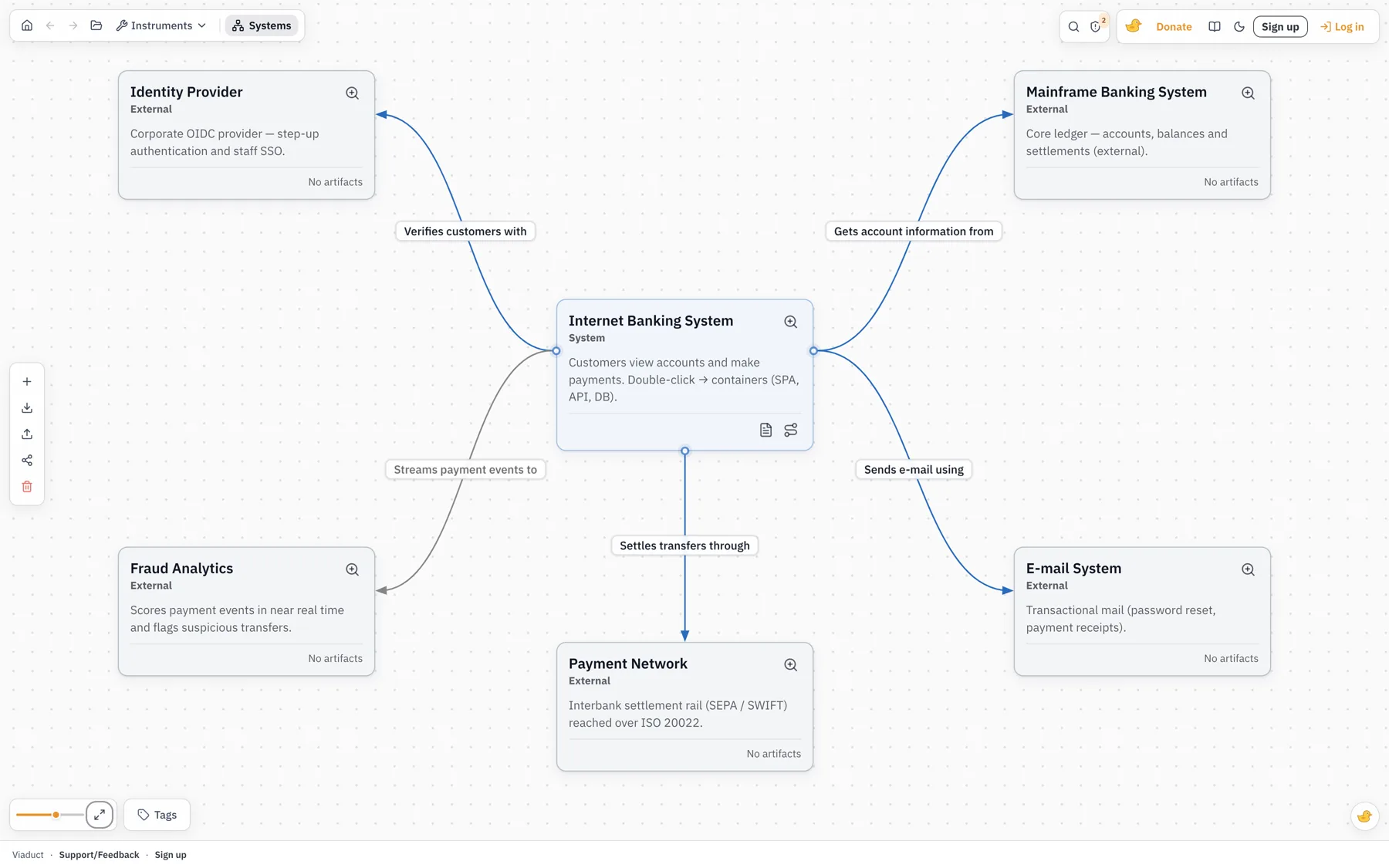This screenshot has width=1389, height=868.
Task: Click the red trash delete icon
Action: (27, 487)
